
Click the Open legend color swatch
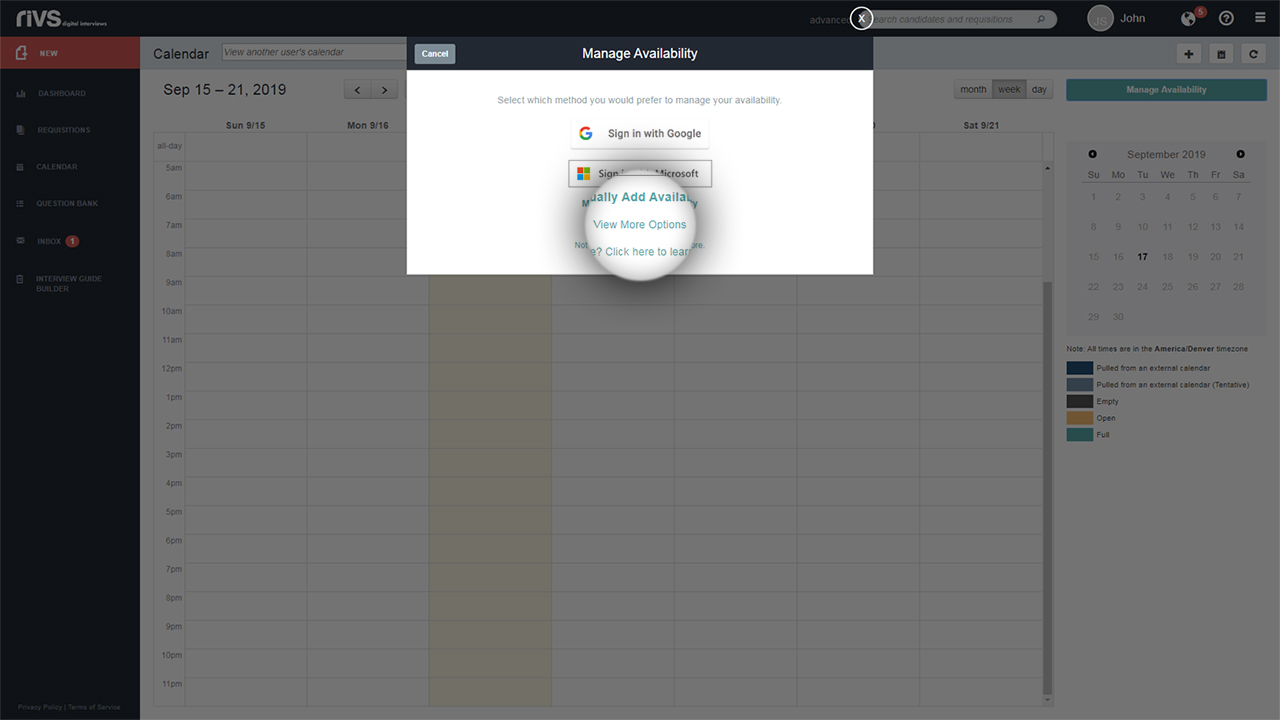[x=1080, y=418]
